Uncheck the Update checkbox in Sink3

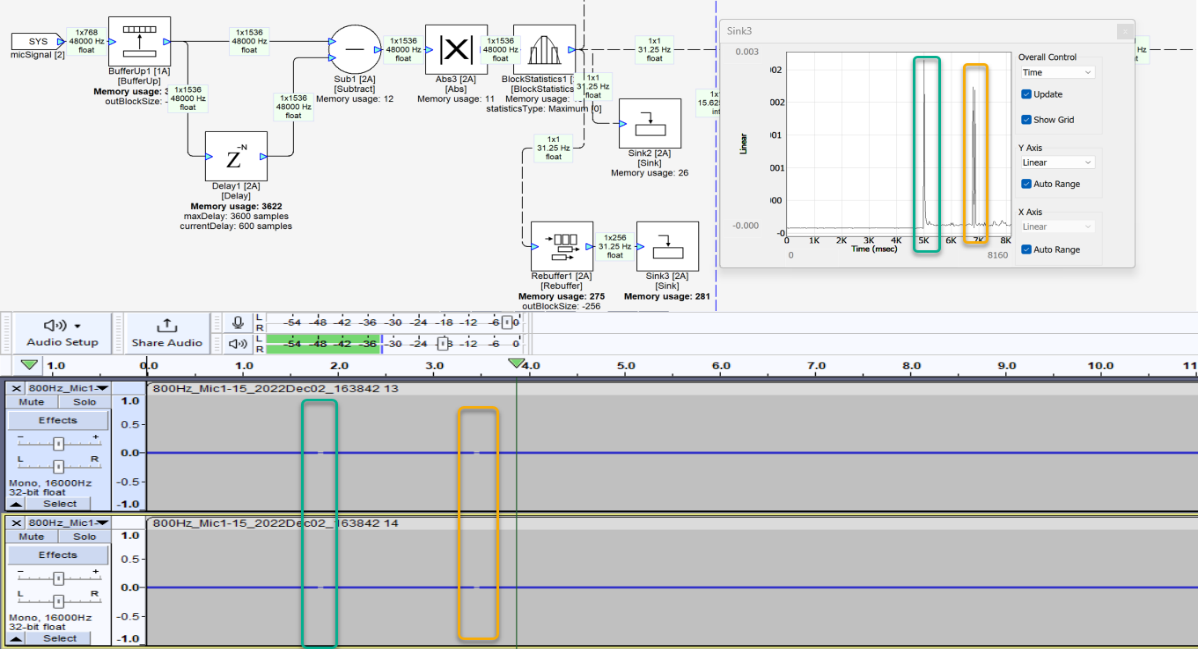tap(1027, 94)
